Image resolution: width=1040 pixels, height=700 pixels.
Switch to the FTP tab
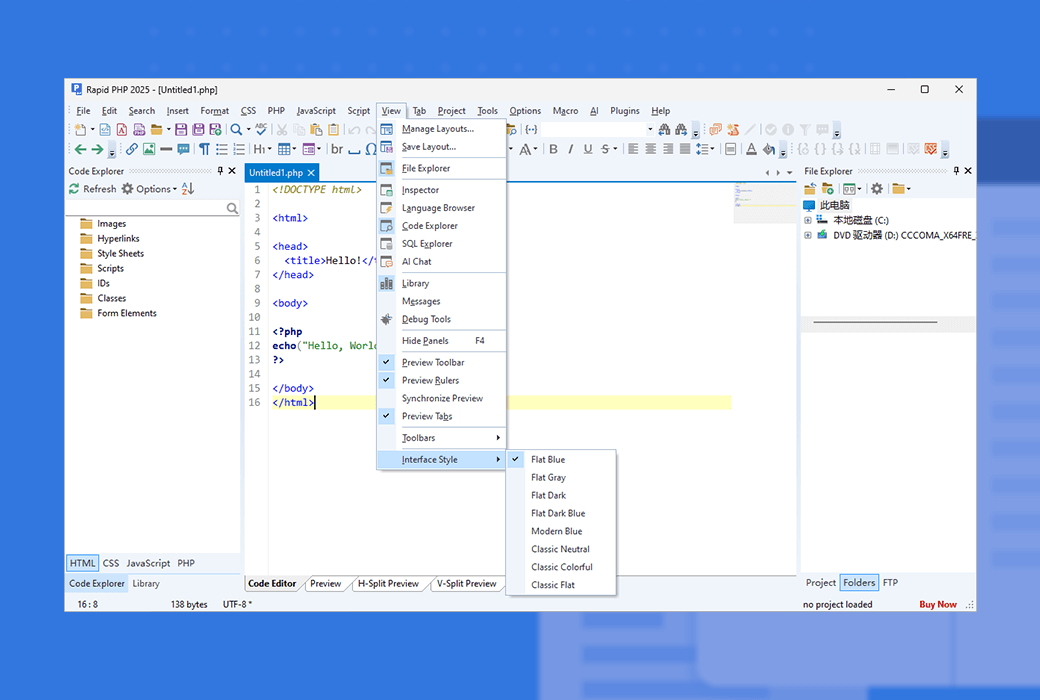pyautogui.click(x=890, y=583)
